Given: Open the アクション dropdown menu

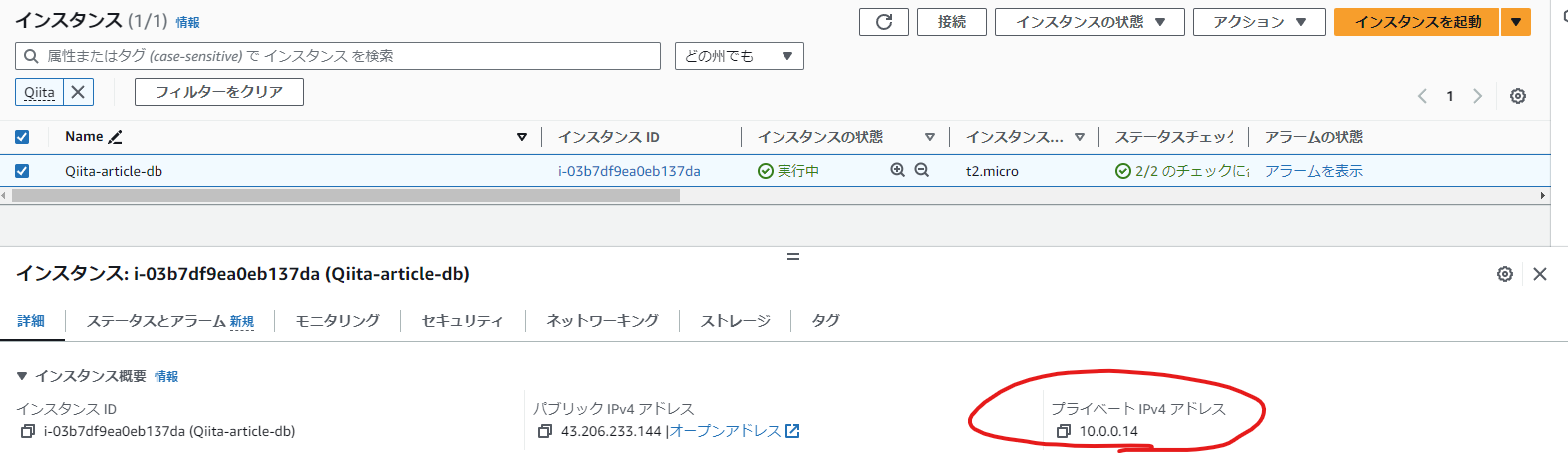Looking at the screenshot, I should [x=1259, y=22].
